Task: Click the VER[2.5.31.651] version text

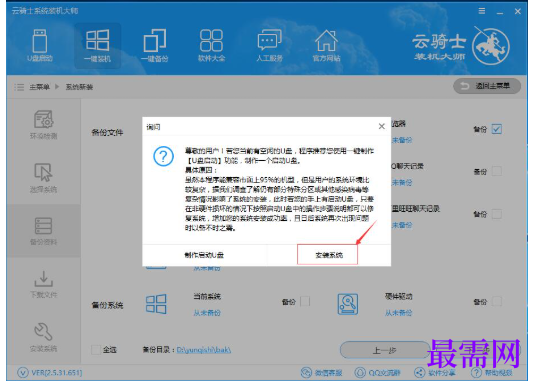Action: click(57, 373)
